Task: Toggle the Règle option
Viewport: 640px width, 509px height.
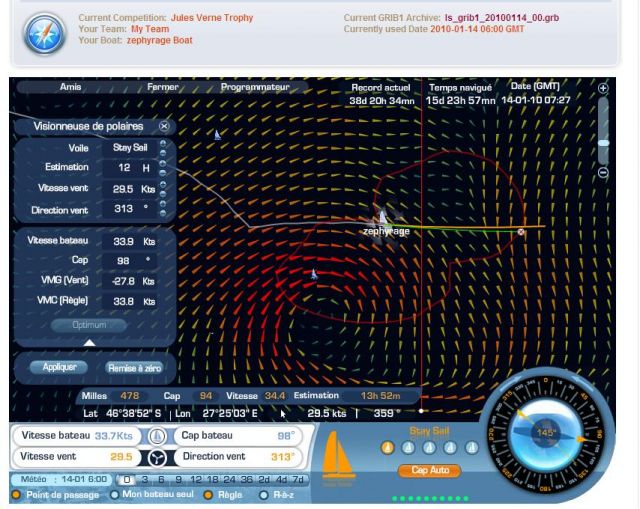Action: click(208, 495)
